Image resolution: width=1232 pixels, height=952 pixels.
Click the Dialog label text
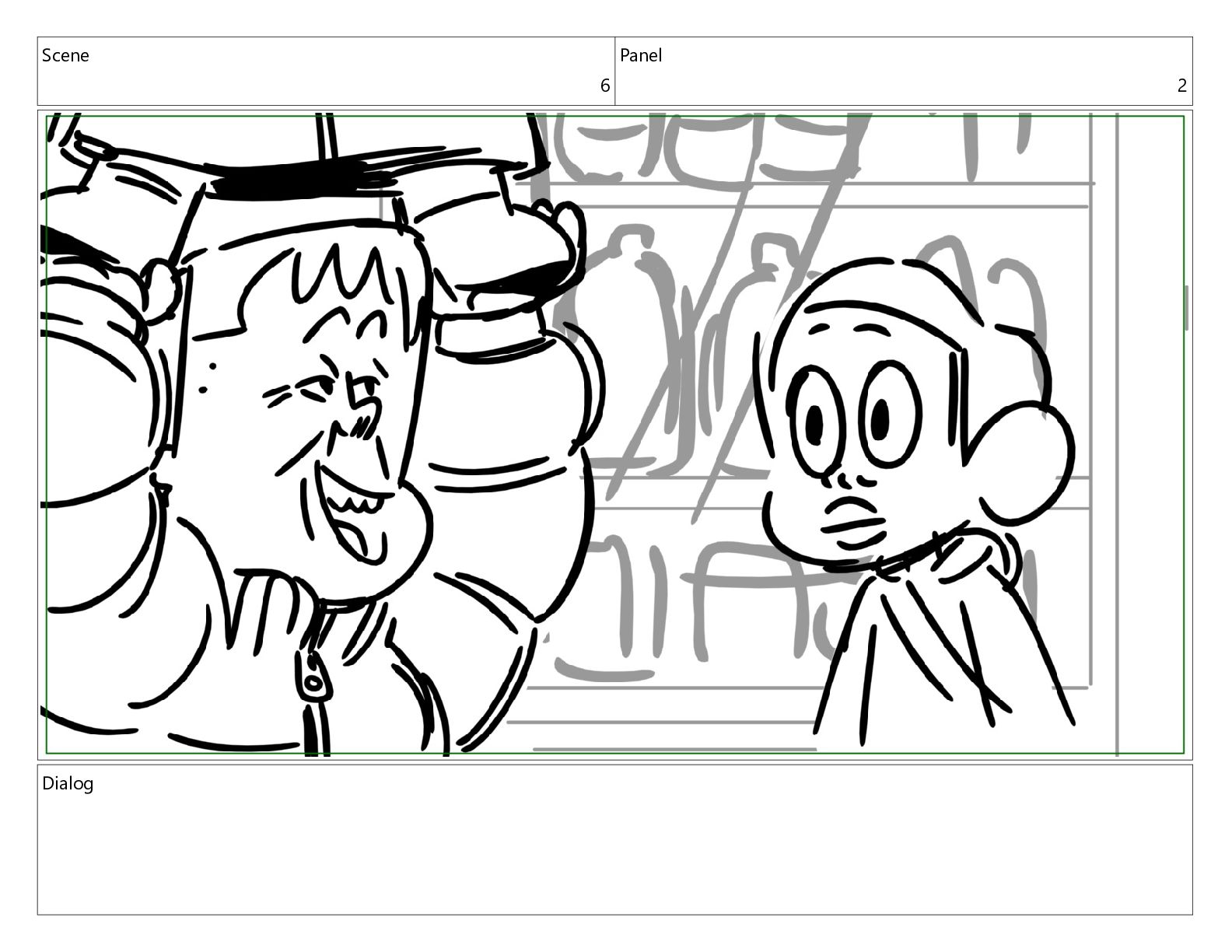pos(68,783)
